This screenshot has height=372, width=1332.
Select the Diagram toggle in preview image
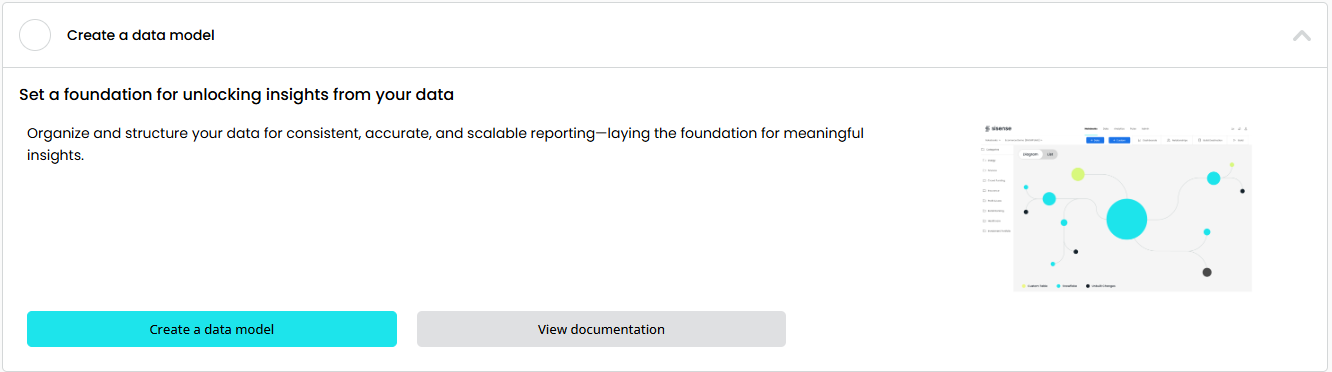(1029, 154)
